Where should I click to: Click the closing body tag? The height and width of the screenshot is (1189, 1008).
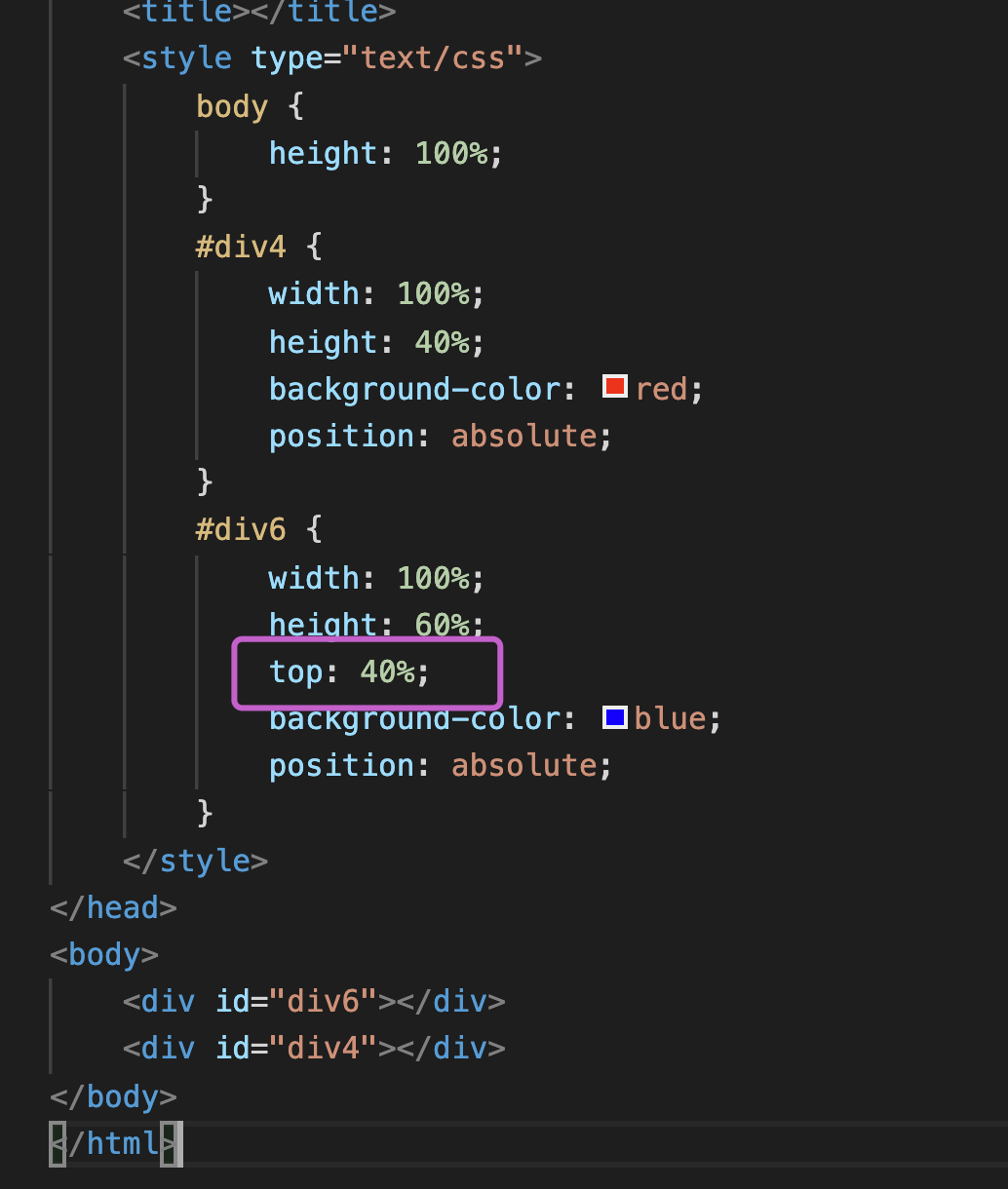tap(113, 1096)
